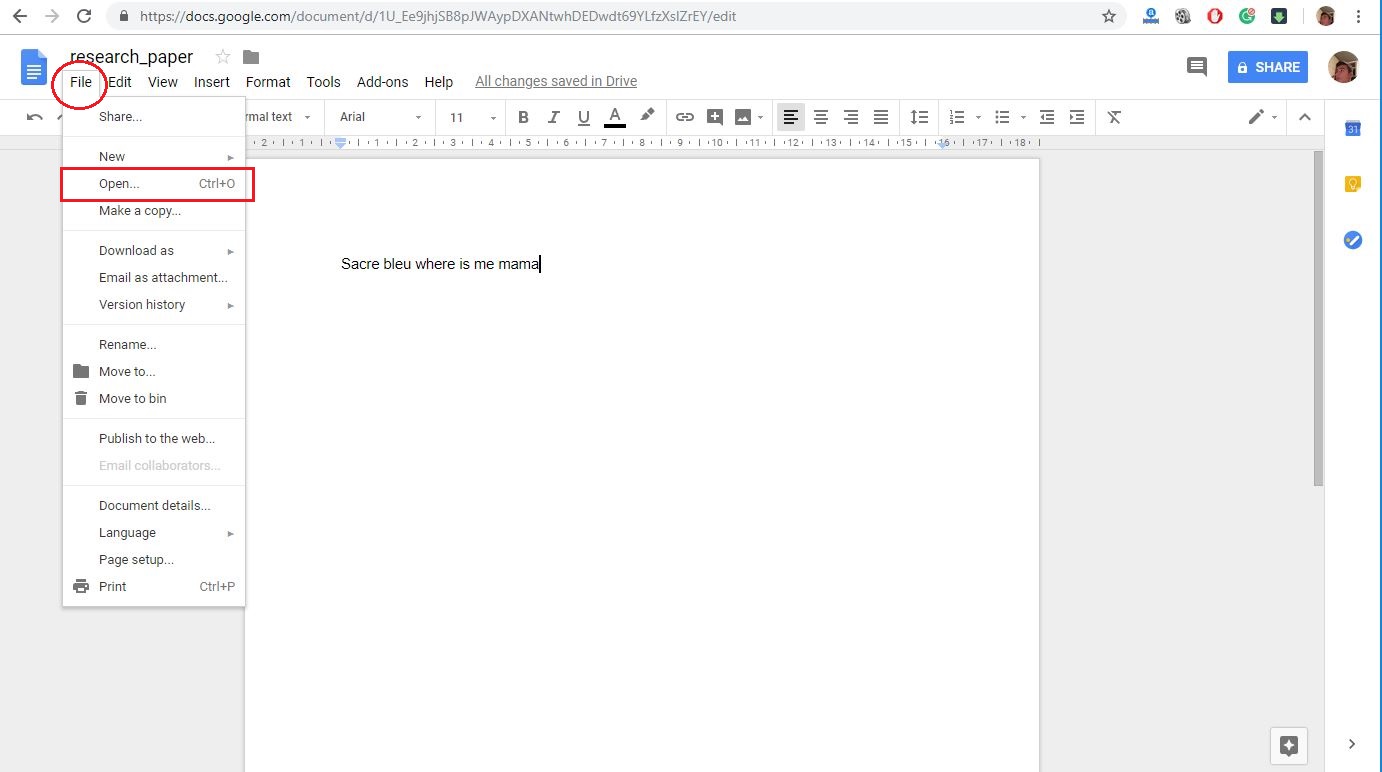The image size is (1382, 772).
Task: Select Move to bin entry
Action: coord(154,399)
